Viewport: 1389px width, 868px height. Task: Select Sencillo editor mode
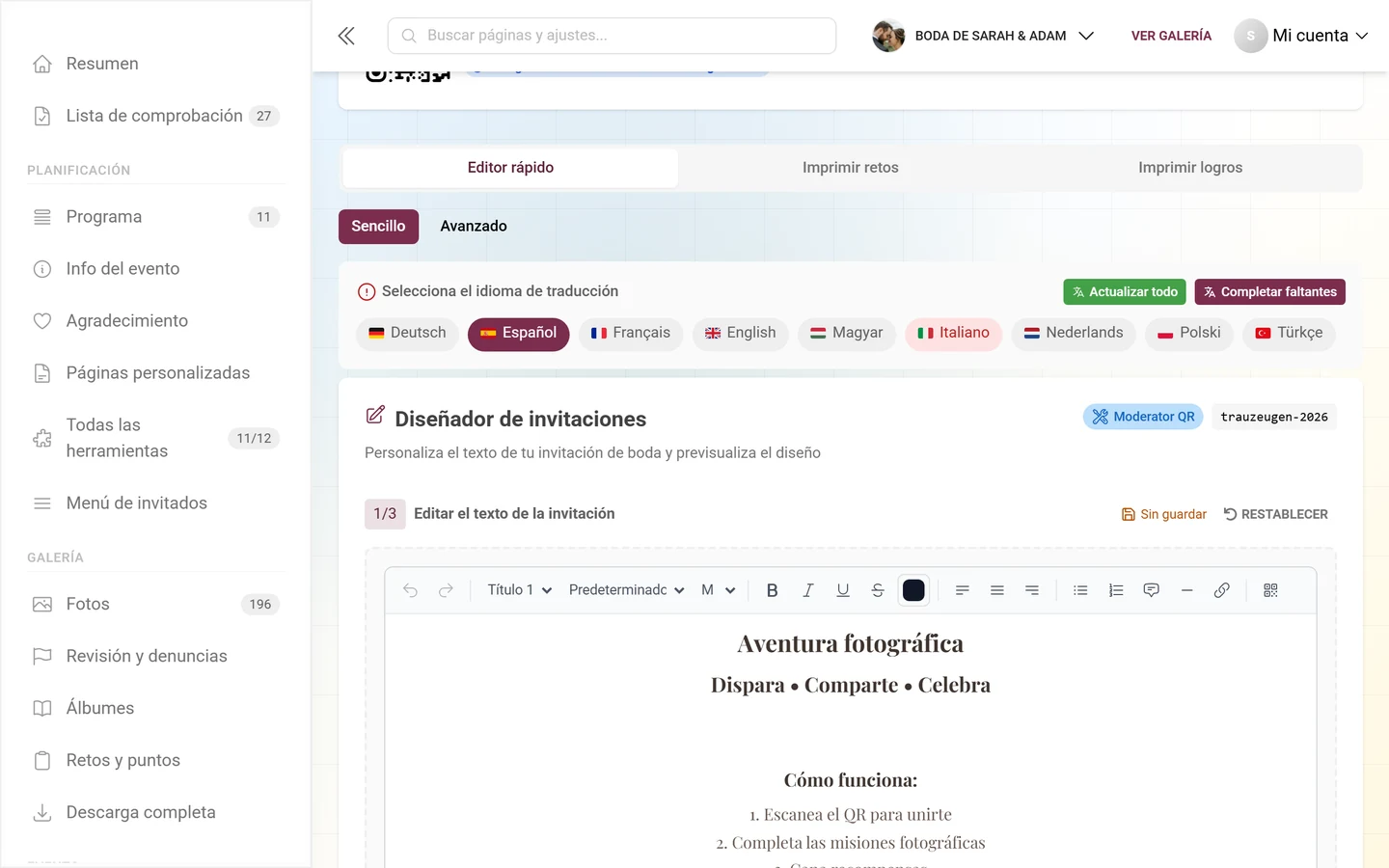pyautogui.click(x=378, y=227)
